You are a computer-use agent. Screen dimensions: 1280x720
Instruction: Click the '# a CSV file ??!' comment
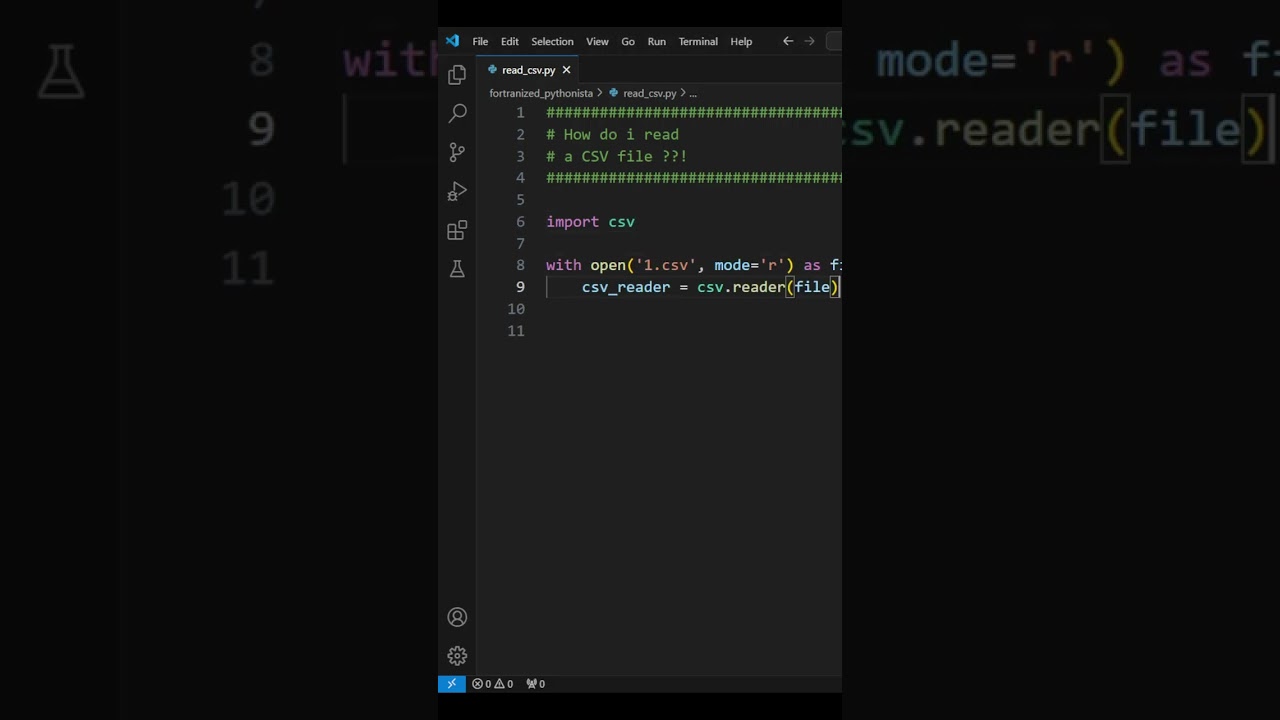[616, 157]
